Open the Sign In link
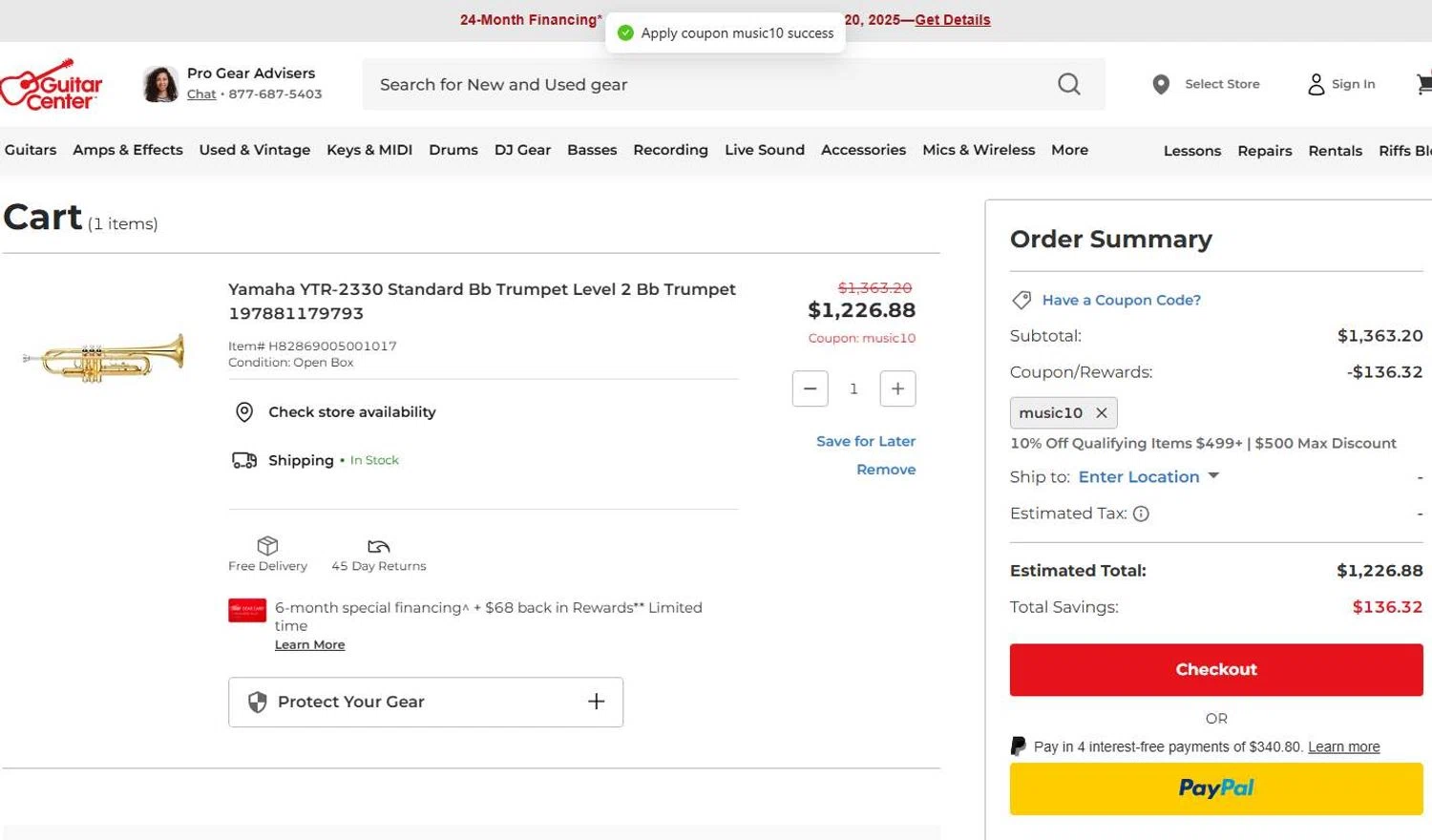 click(x=1354, y=84)
